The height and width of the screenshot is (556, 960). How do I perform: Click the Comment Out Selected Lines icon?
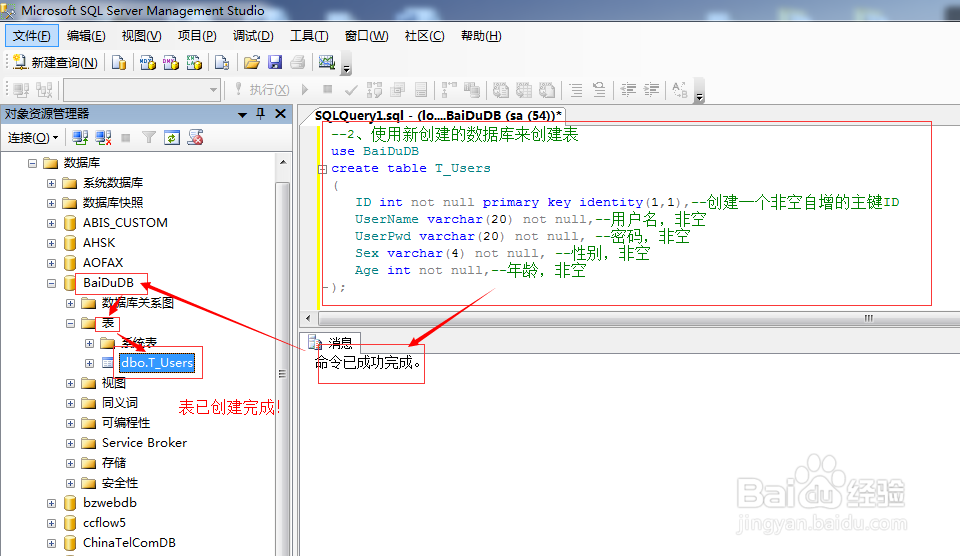point(576,90)
